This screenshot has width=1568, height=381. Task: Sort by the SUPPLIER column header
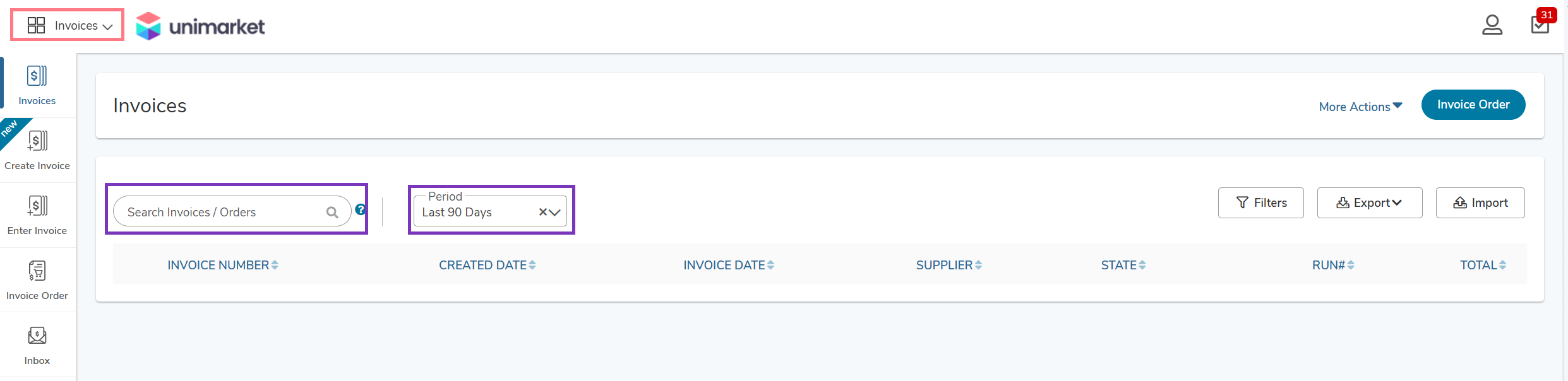[x=949, y=266]
